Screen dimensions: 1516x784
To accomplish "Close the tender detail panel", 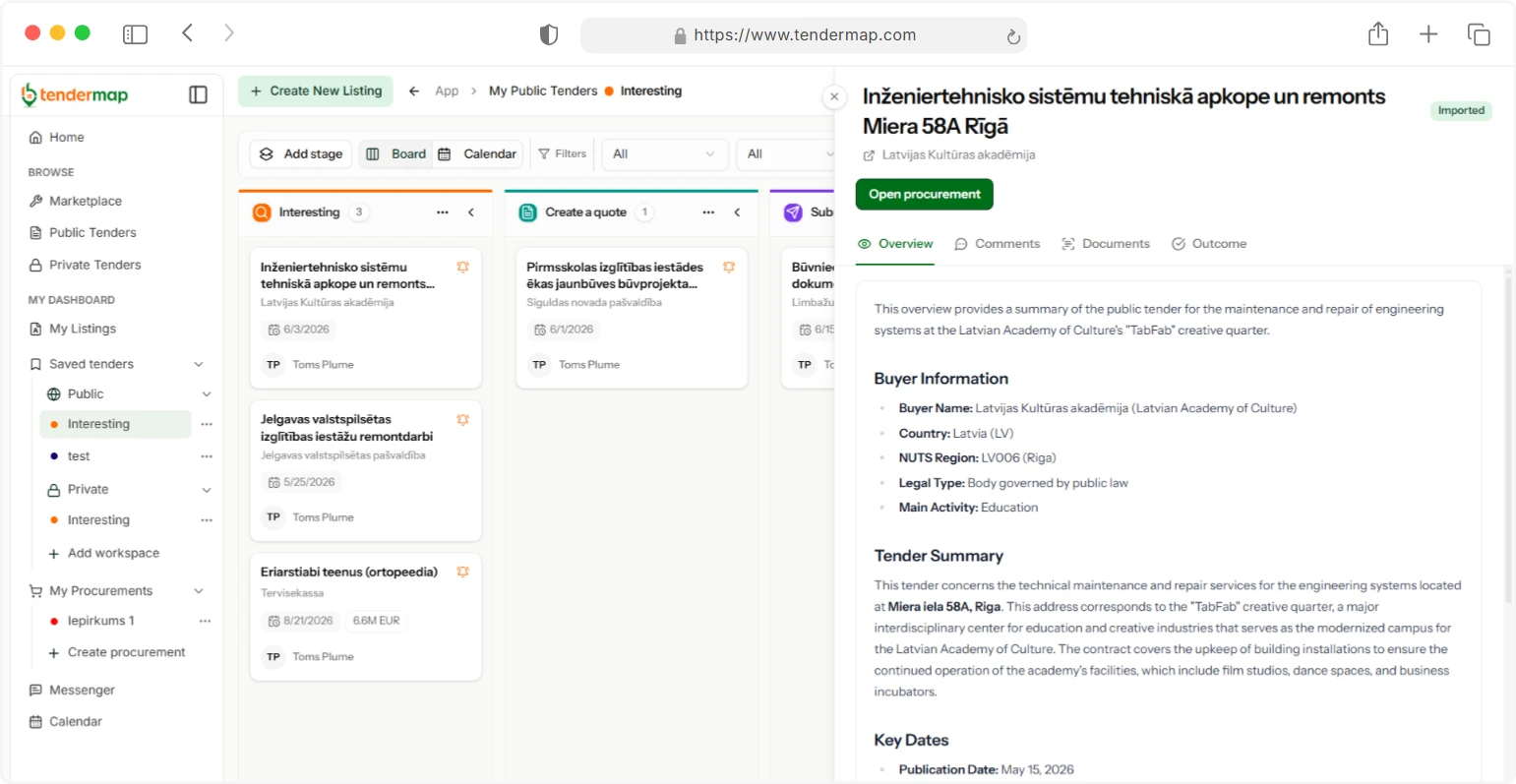I will (x=834, y=96).
